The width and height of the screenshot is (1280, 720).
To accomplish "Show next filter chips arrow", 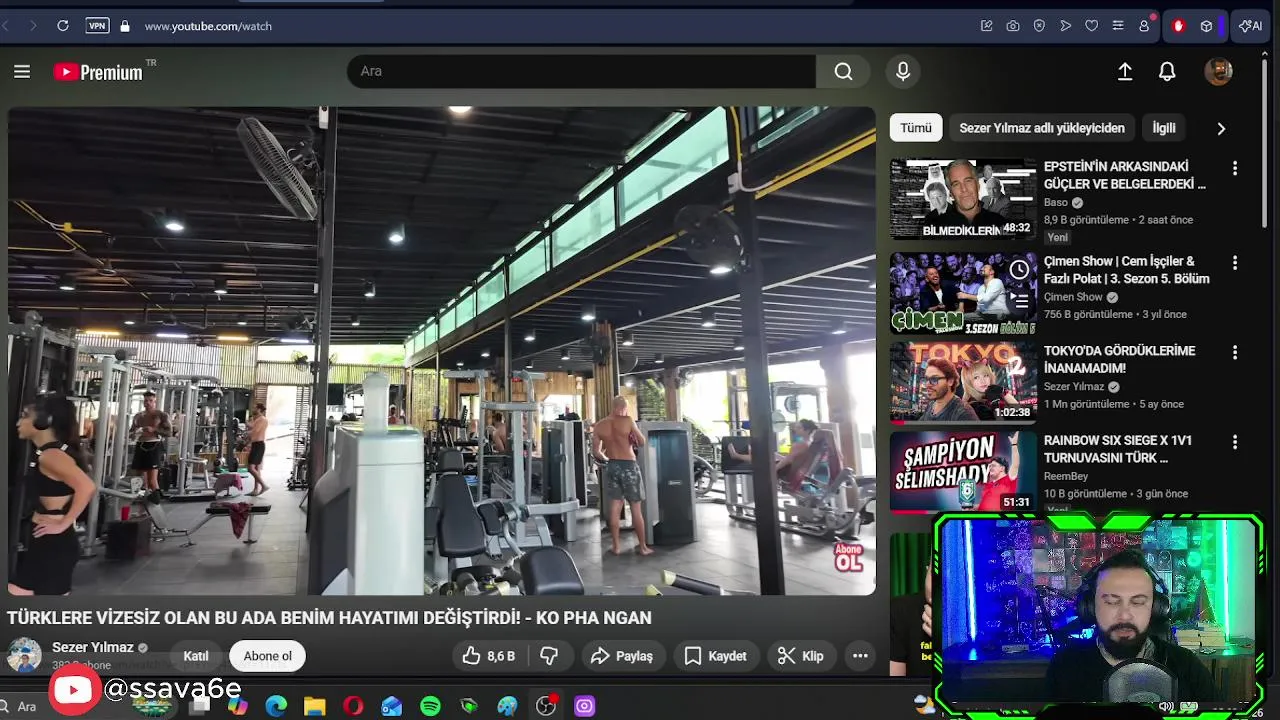I will click(x=1221, y=128).
